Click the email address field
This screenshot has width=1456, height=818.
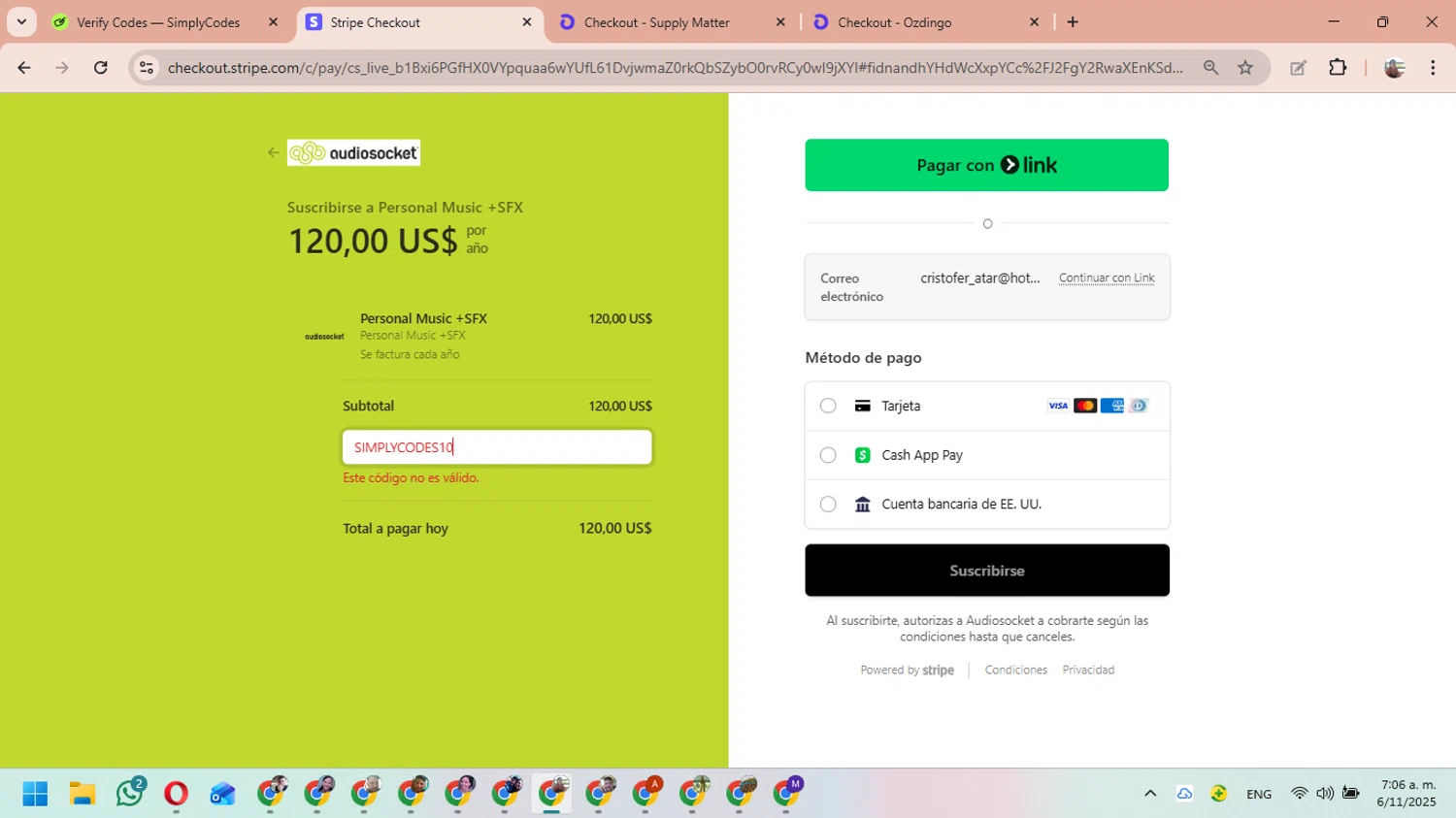point(979,278)
